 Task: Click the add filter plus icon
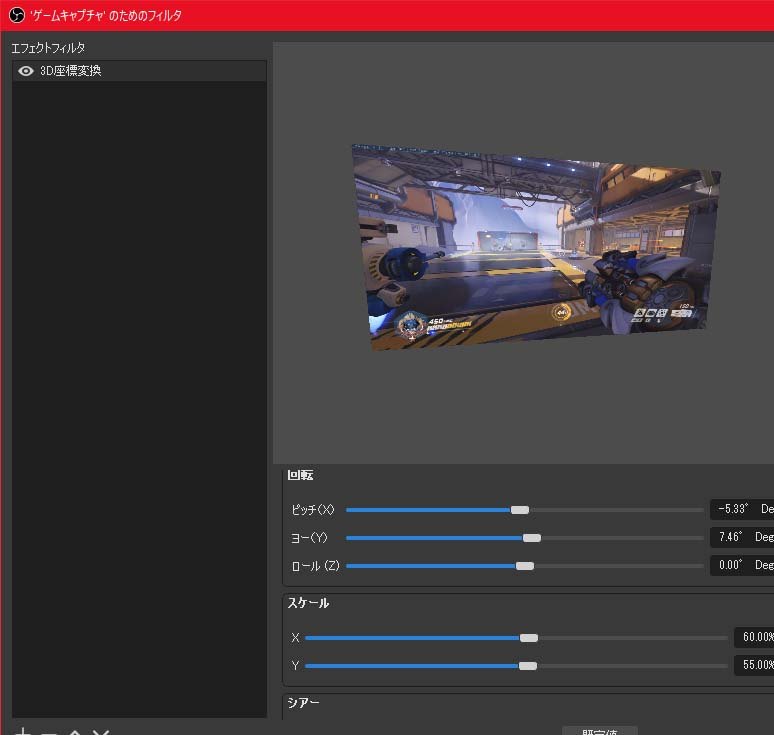[x=24, y=732]
